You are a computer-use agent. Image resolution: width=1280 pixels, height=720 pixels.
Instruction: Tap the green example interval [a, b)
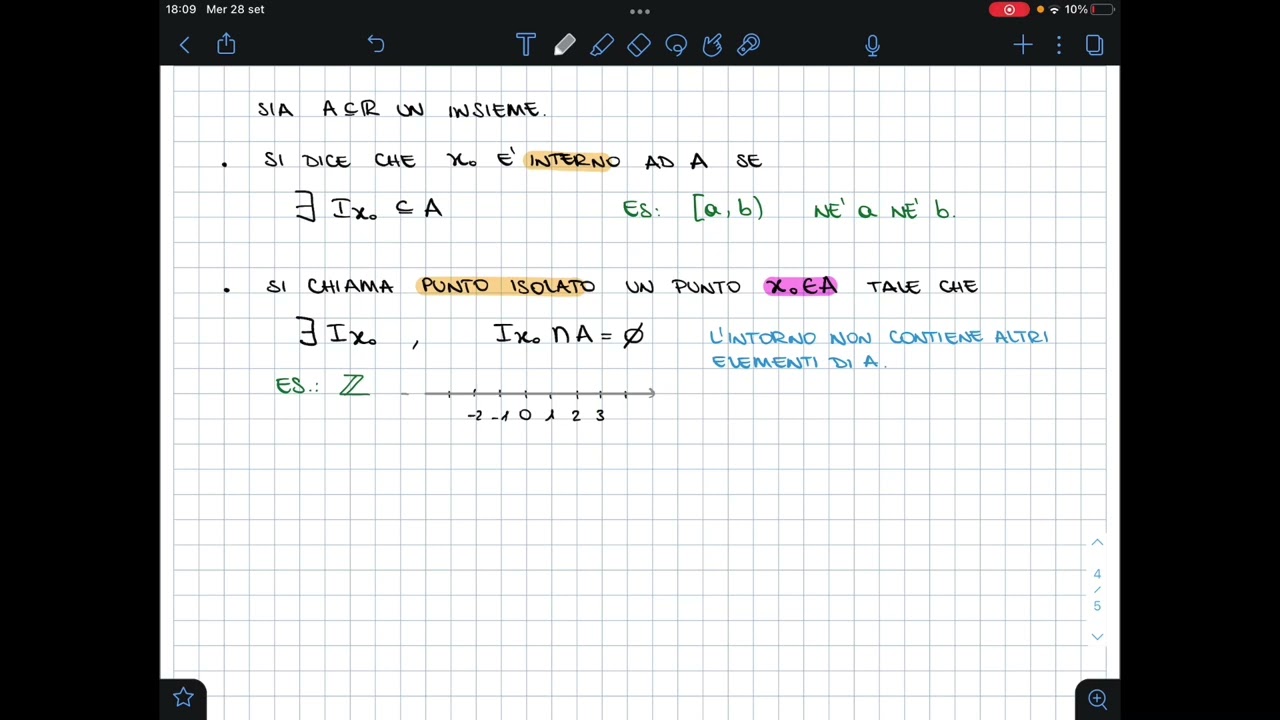pos(728,208)
